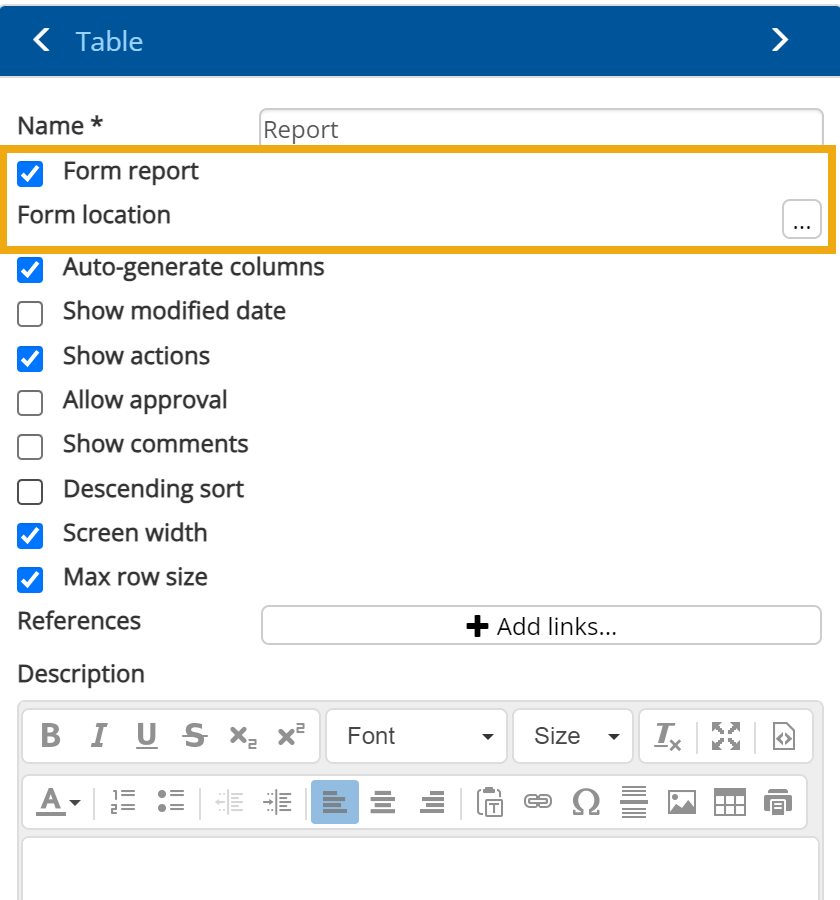Image resolution: width=840 pixels, height=900 pixels.
Task: Insert a table into the description
Action: [729, 801]
